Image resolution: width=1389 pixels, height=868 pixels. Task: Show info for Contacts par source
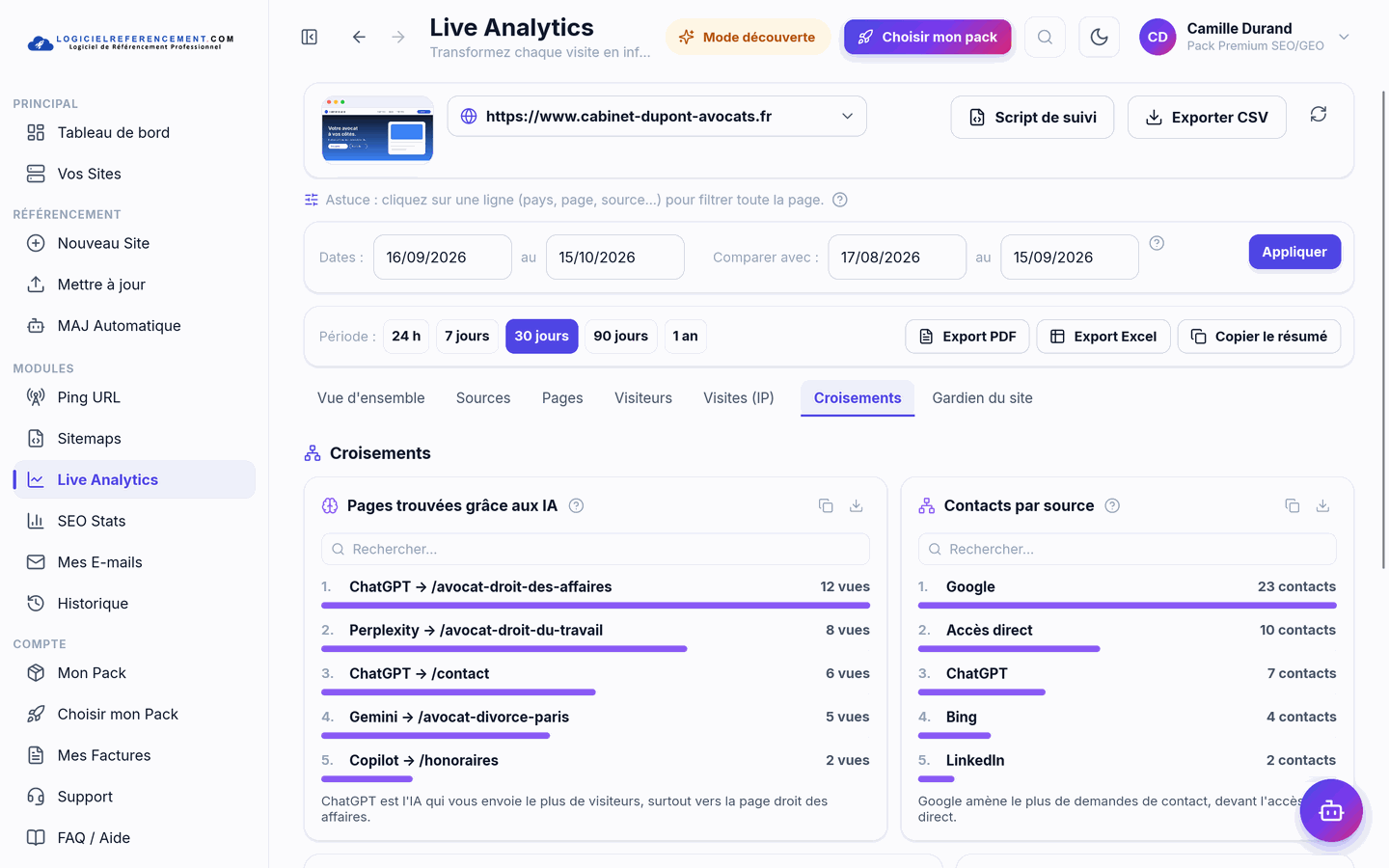1112,505
